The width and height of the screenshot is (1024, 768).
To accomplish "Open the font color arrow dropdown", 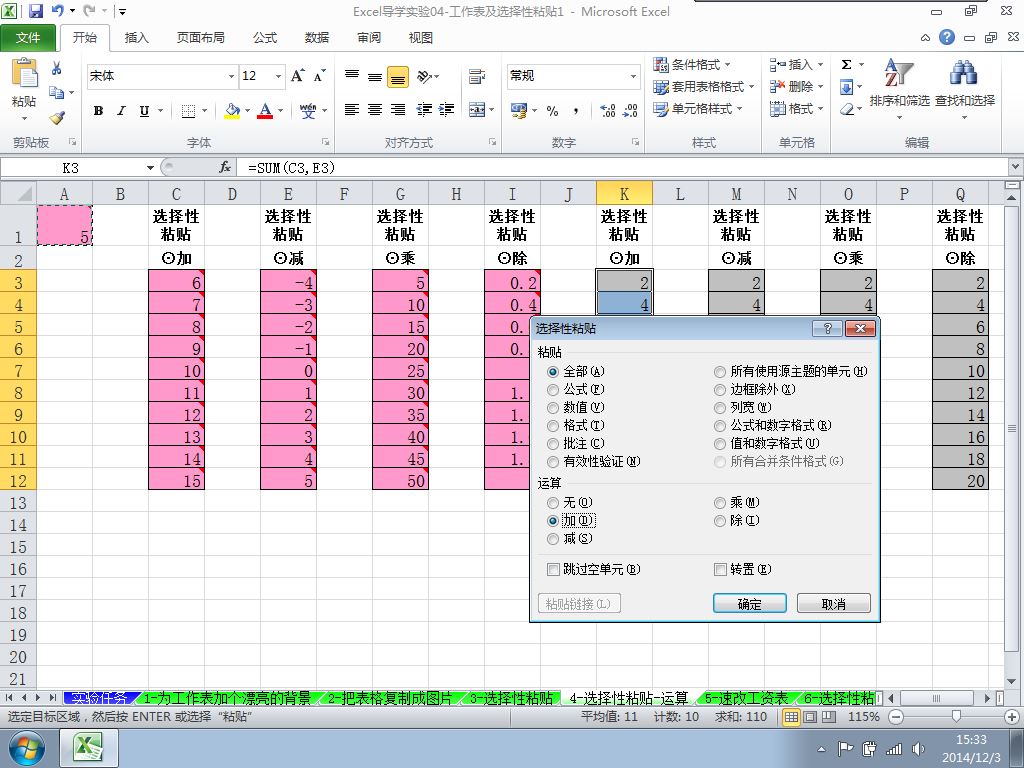I will coord(281,110).
